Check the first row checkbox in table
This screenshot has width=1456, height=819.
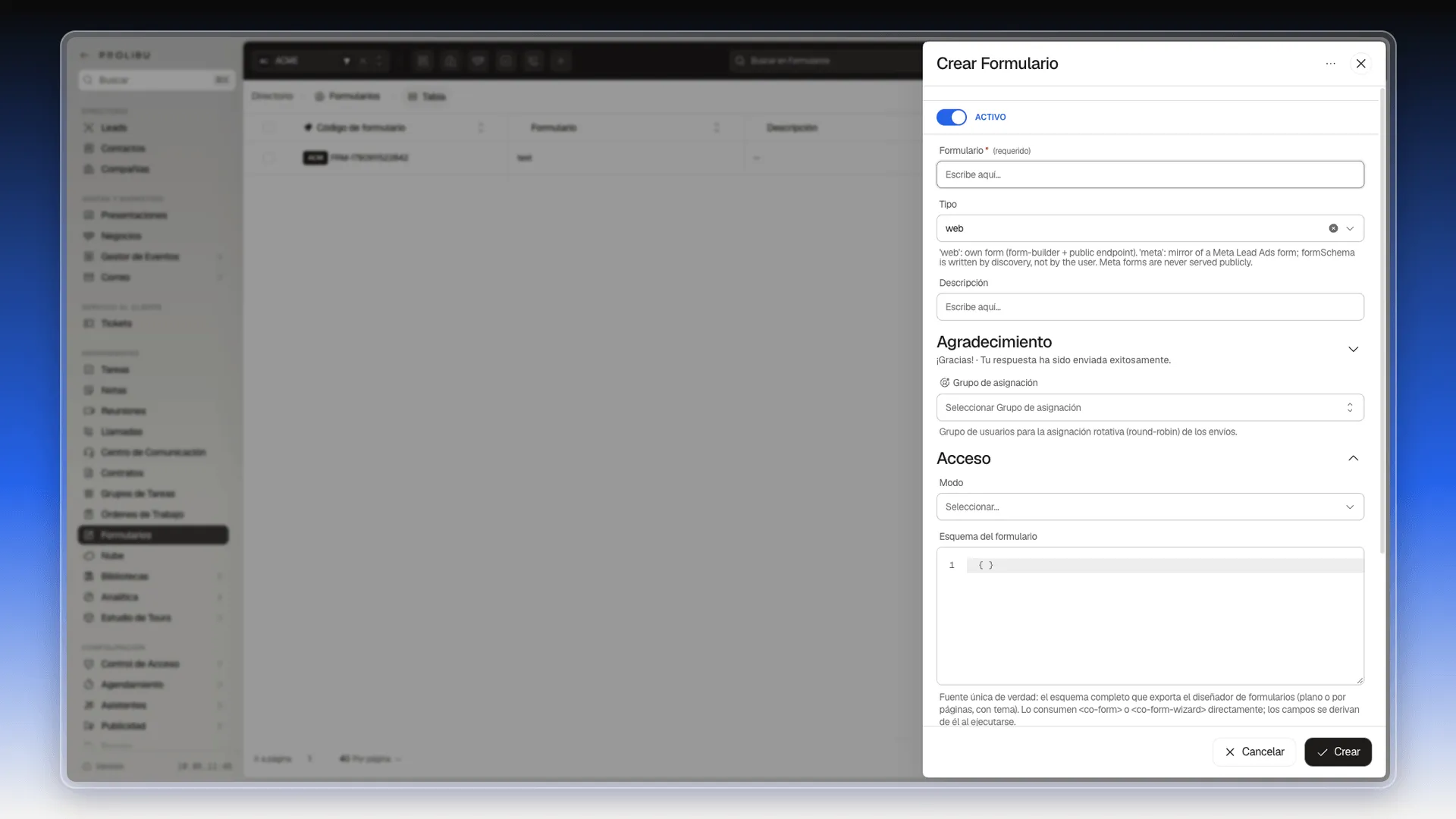(268, 158)
